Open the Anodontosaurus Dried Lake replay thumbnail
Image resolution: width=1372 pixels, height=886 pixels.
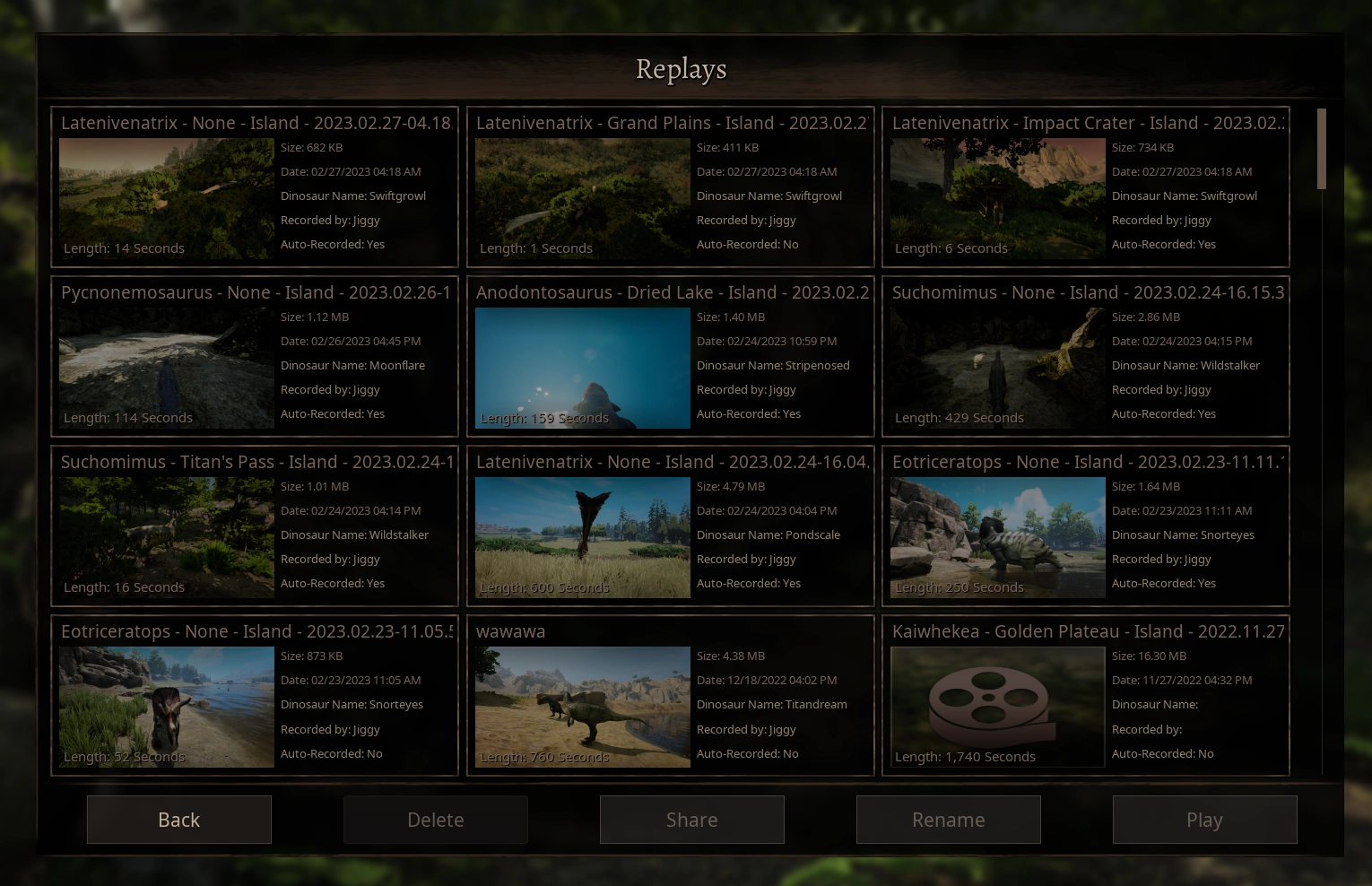[582, 368]
